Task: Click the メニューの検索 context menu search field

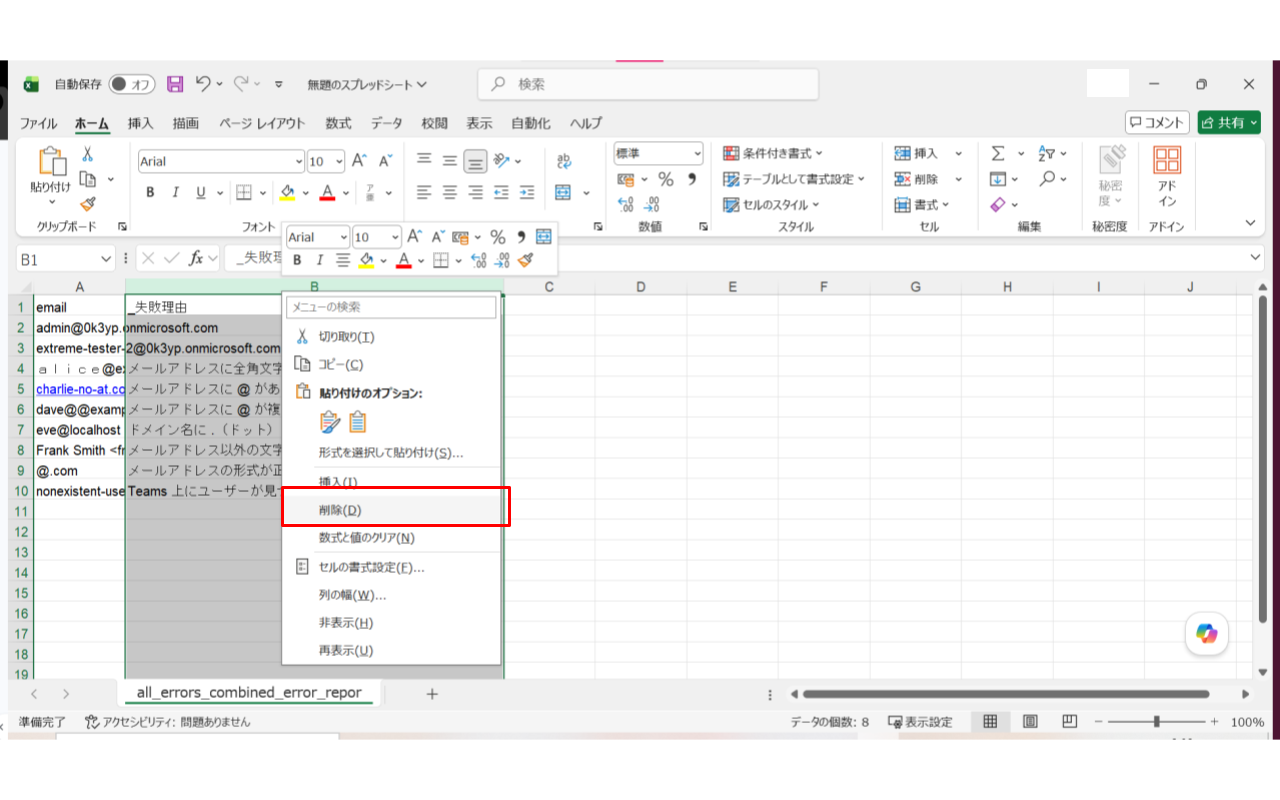Action: [391, 307]
